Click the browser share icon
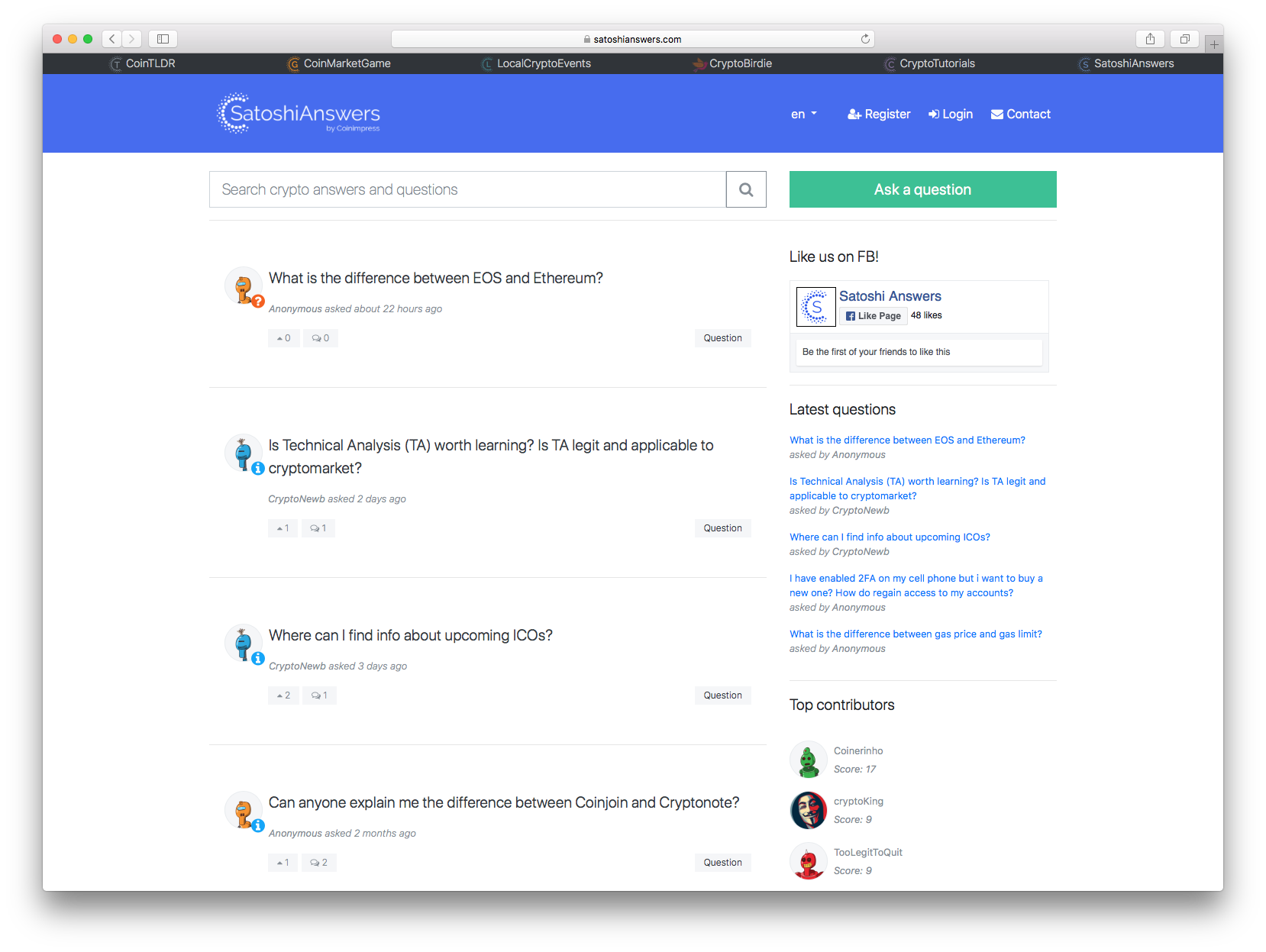Screen dimensions: 1266x952 coord(1150,38)
